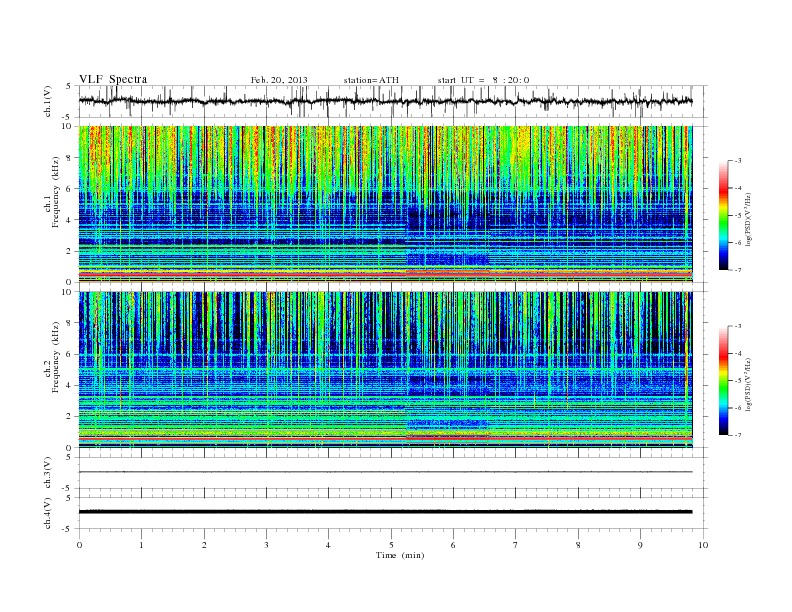Click the "2" kHz tick on ch.2 spectrogram
Viewport: 792px width, 612px height.
[x=69, y=417]
